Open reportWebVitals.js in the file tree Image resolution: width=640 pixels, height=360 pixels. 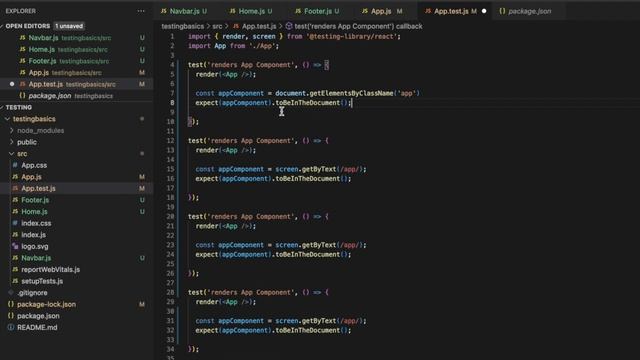(x=51, y=269)
